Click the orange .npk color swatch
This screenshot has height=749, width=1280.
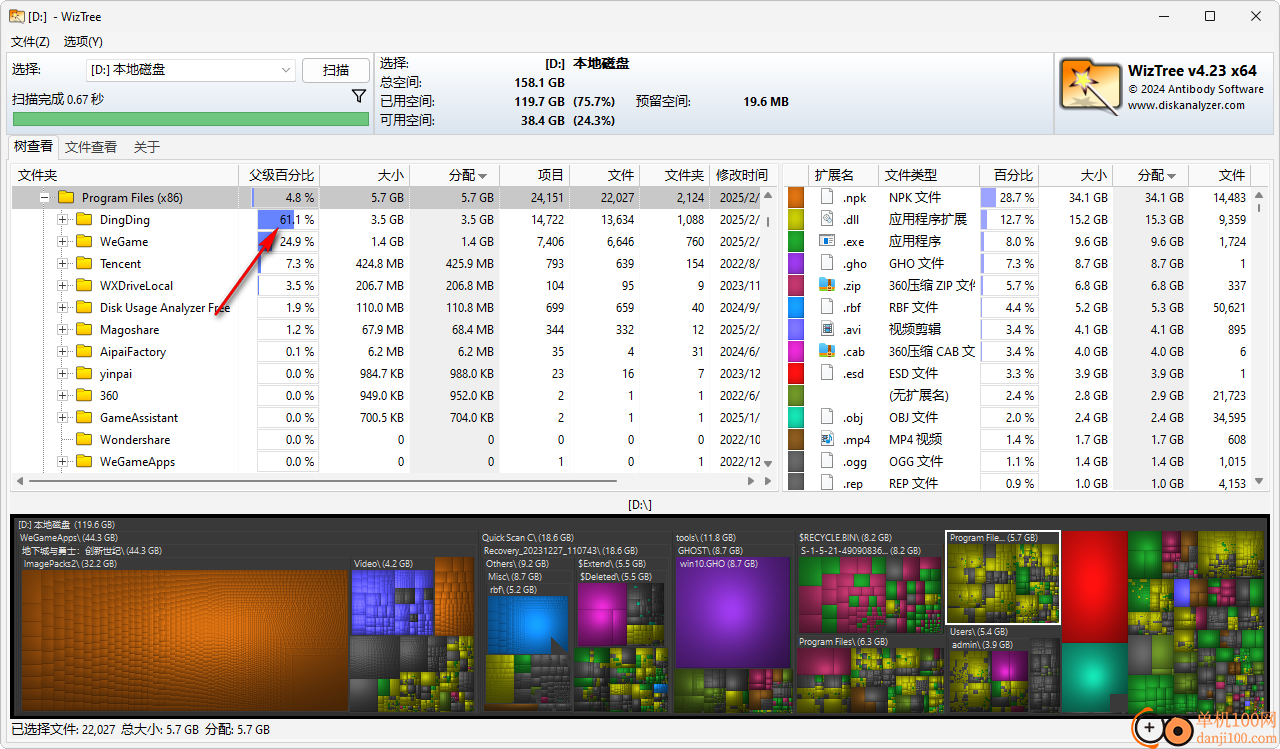[x=796, y=197]
